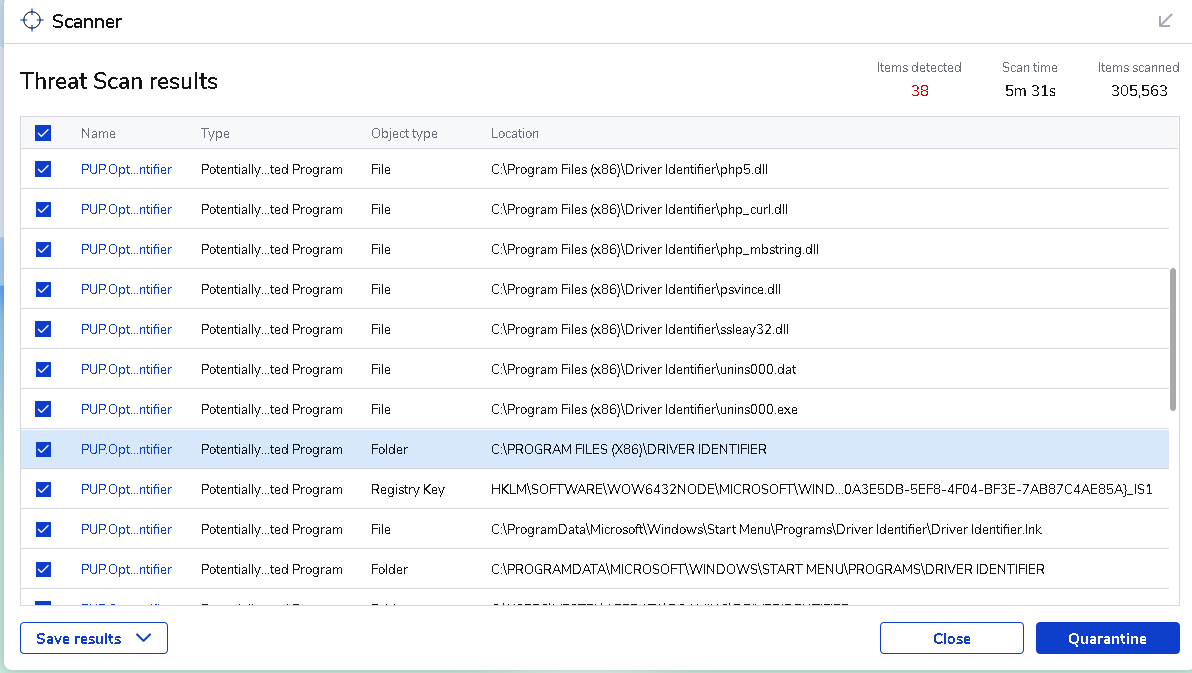Sort by the Name column header

click(x=98, y=133)
